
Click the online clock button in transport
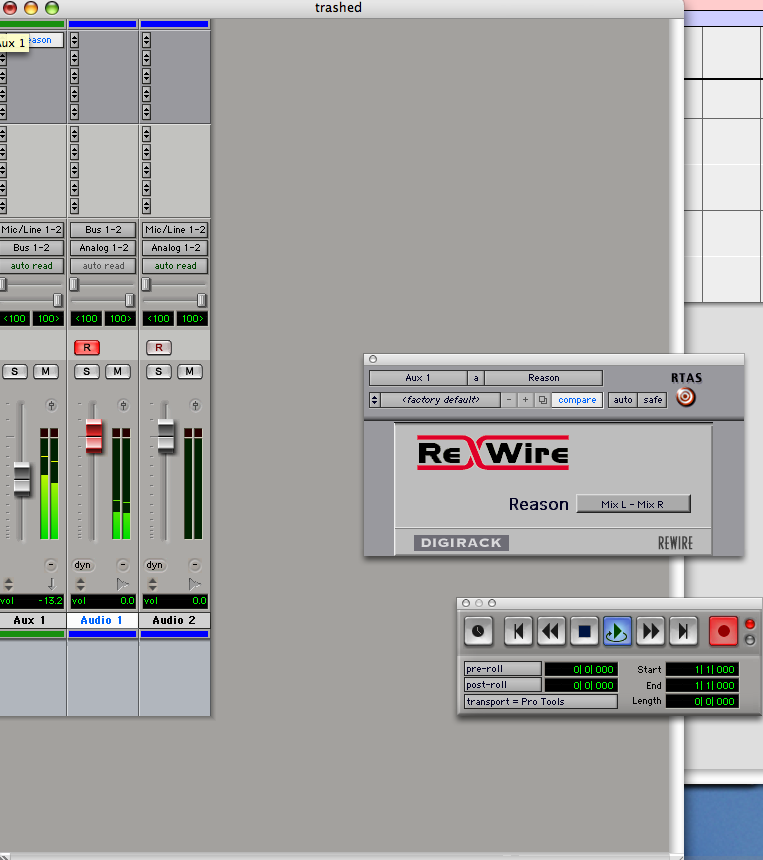[x=479, y=631]
